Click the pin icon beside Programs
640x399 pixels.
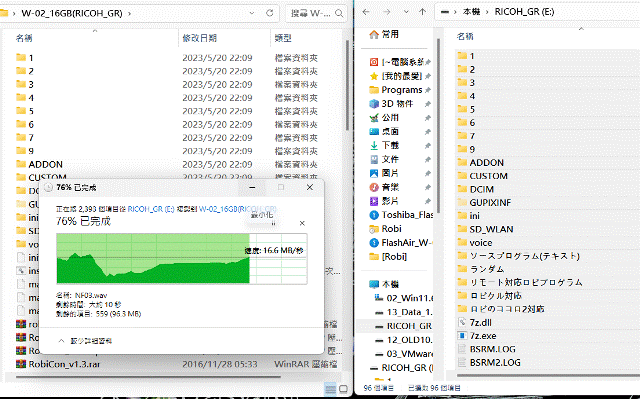(427, 90)
